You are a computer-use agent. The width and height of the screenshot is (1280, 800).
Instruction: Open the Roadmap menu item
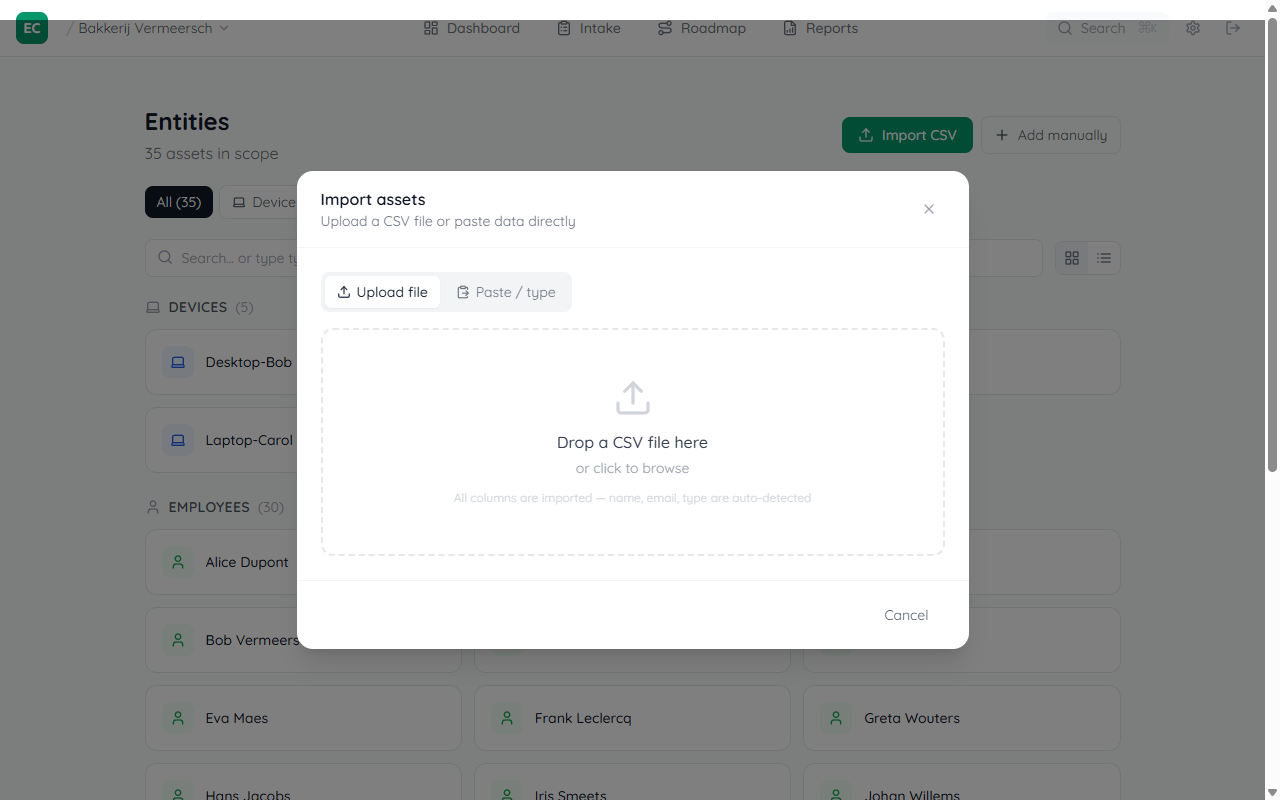[701, 28]
